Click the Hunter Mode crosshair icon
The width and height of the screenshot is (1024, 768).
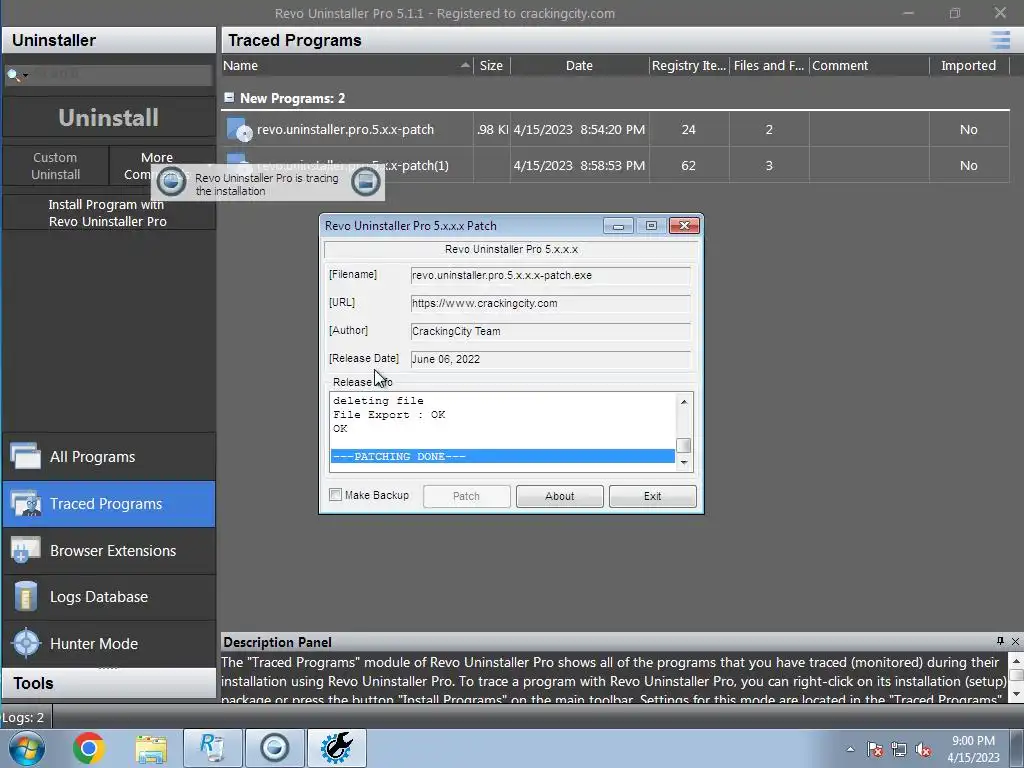pyautogui.click(x=27, y=643)
